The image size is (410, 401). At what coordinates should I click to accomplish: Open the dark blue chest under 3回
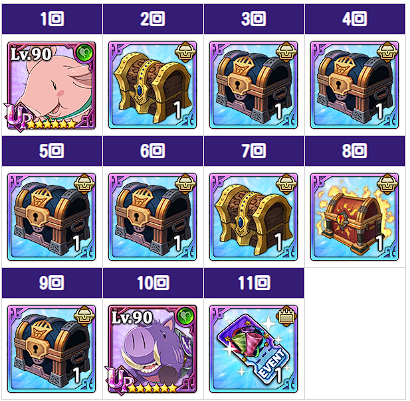(253, 85)
